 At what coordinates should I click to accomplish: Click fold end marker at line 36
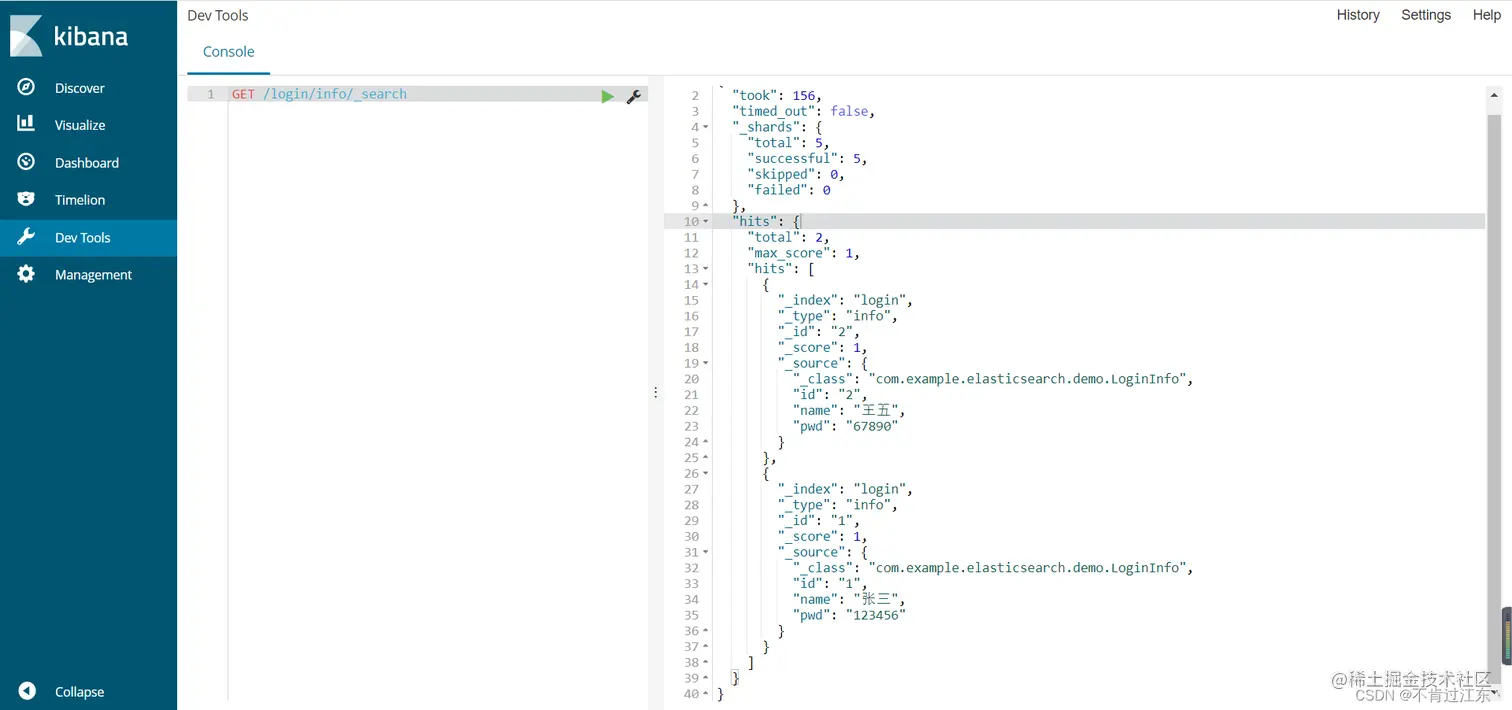pos(705,631)
